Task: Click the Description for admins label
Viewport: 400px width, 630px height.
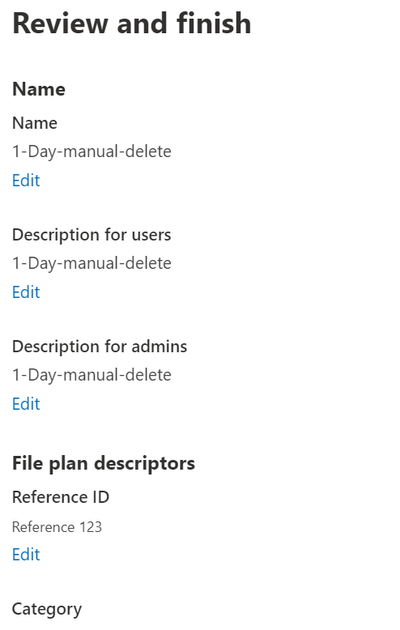Action: [100, 346]
